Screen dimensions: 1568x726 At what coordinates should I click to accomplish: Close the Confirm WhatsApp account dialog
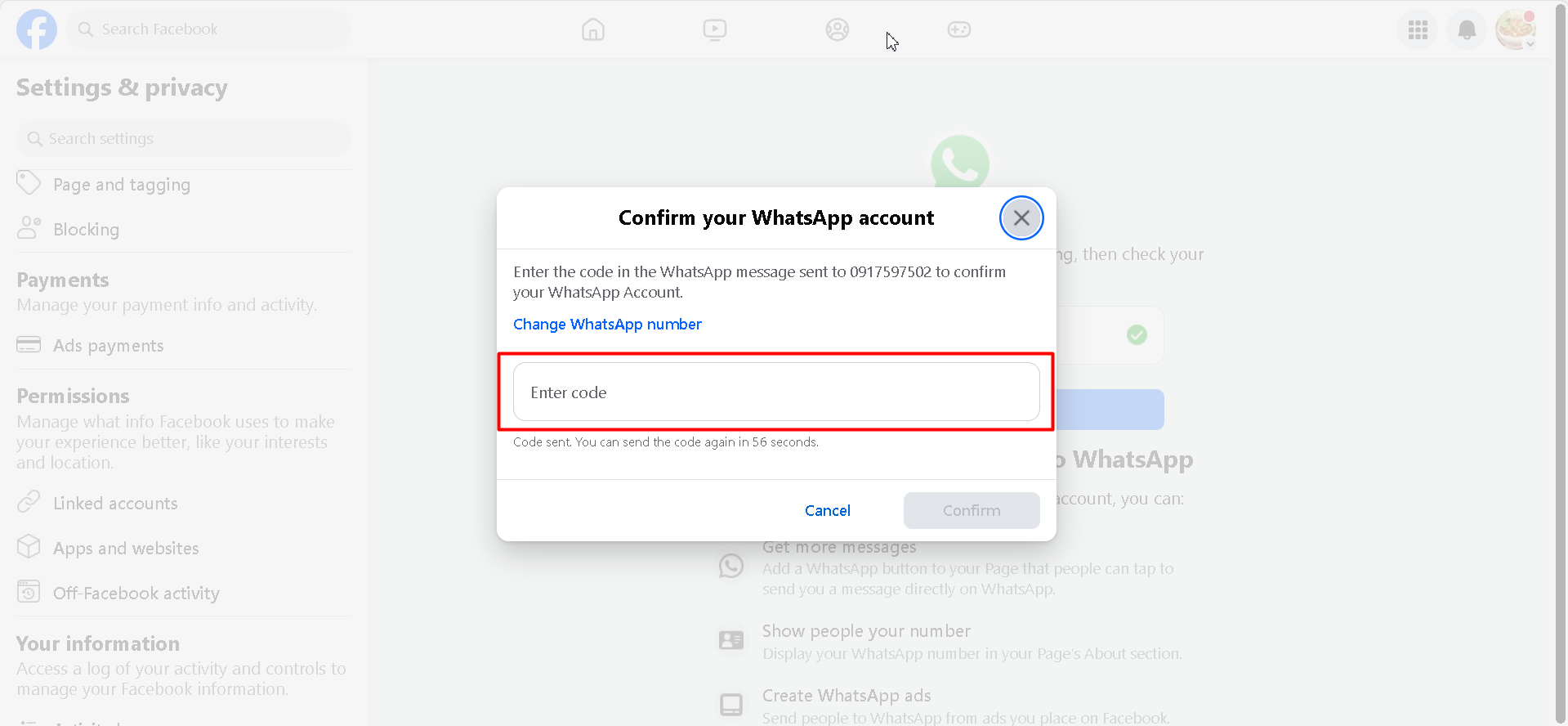(1021, 218)
